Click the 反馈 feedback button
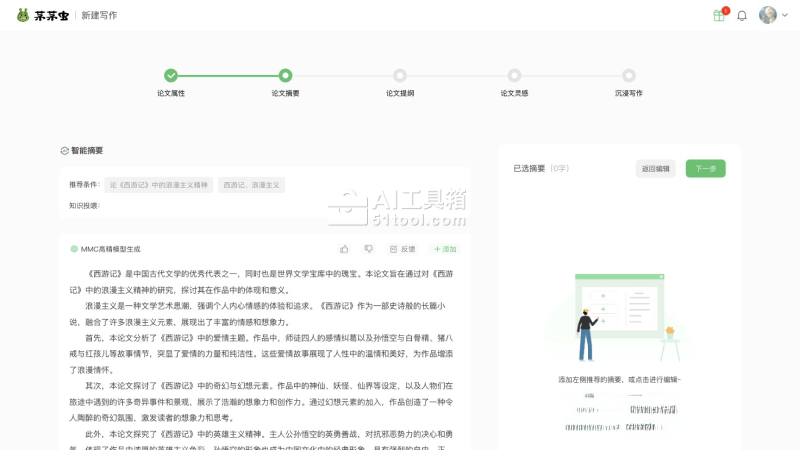The width and height of the screenshot is (800, 450). (x=402, y=249)
